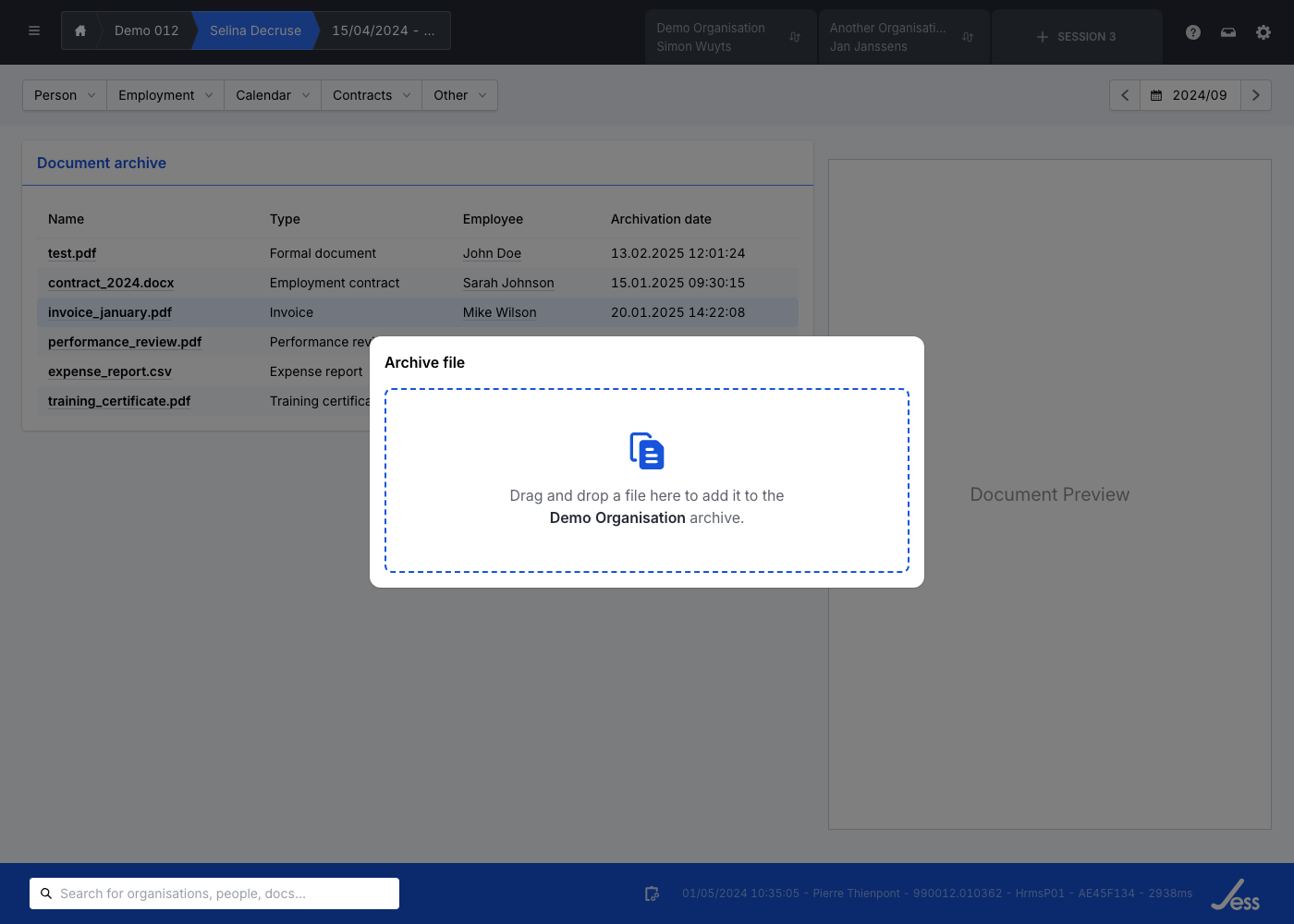
Task: Open the 2024/09 period picker
Action: [1190, 95]
